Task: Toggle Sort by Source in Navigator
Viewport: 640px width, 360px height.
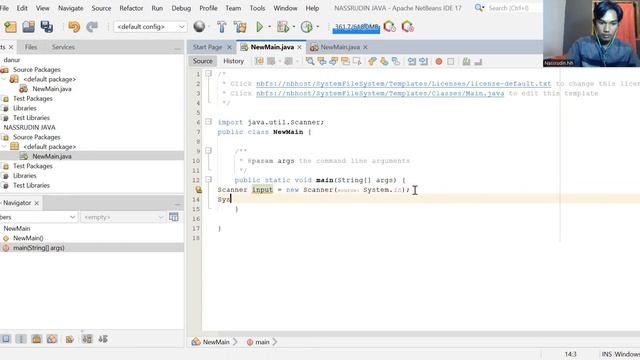Action: [x=103, y=339]
